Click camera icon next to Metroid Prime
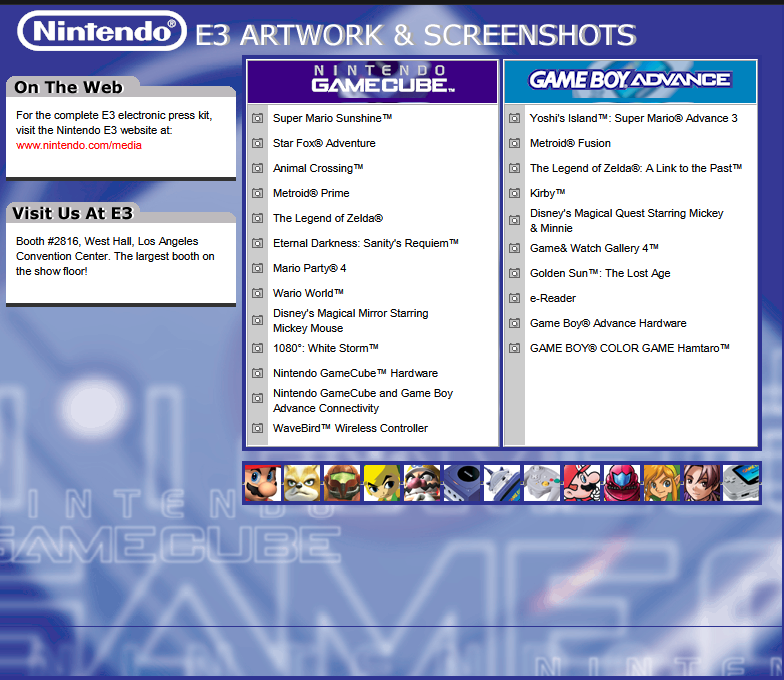The image size is (784, 680). pyautogui.click(x=258, y=194)
